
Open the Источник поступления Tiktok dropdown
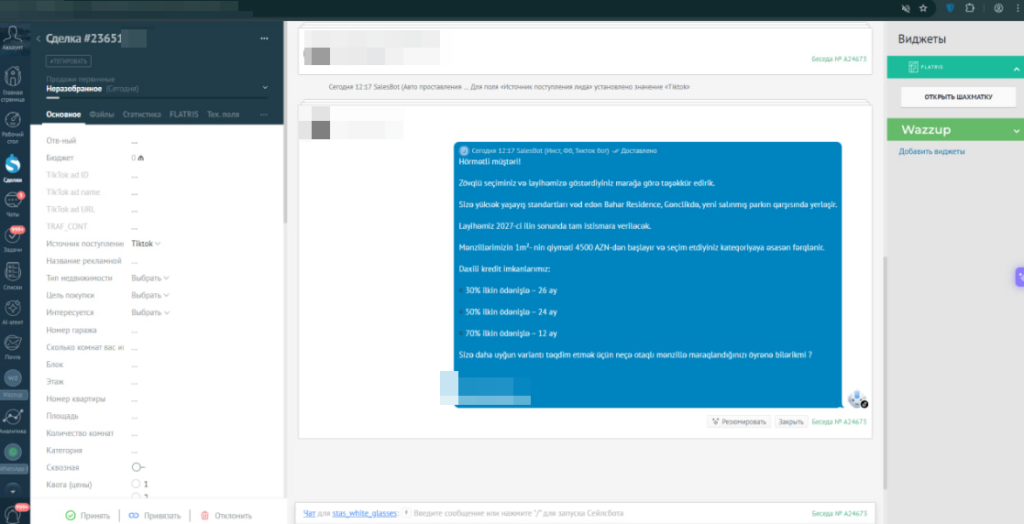(146, 243)
